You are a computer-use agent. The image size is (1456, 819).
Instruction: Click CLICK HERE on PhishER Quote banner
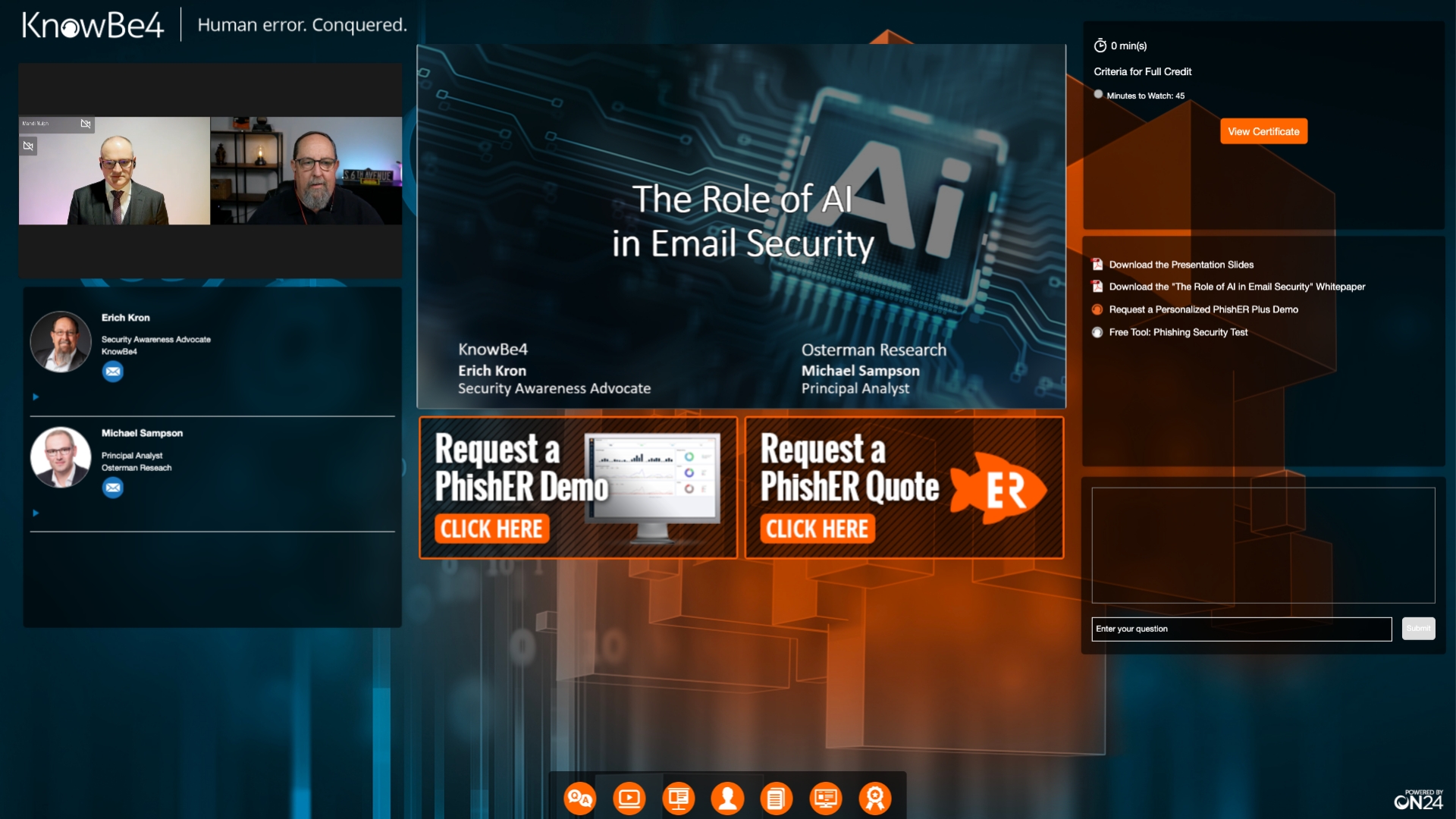tap(817, 529)
